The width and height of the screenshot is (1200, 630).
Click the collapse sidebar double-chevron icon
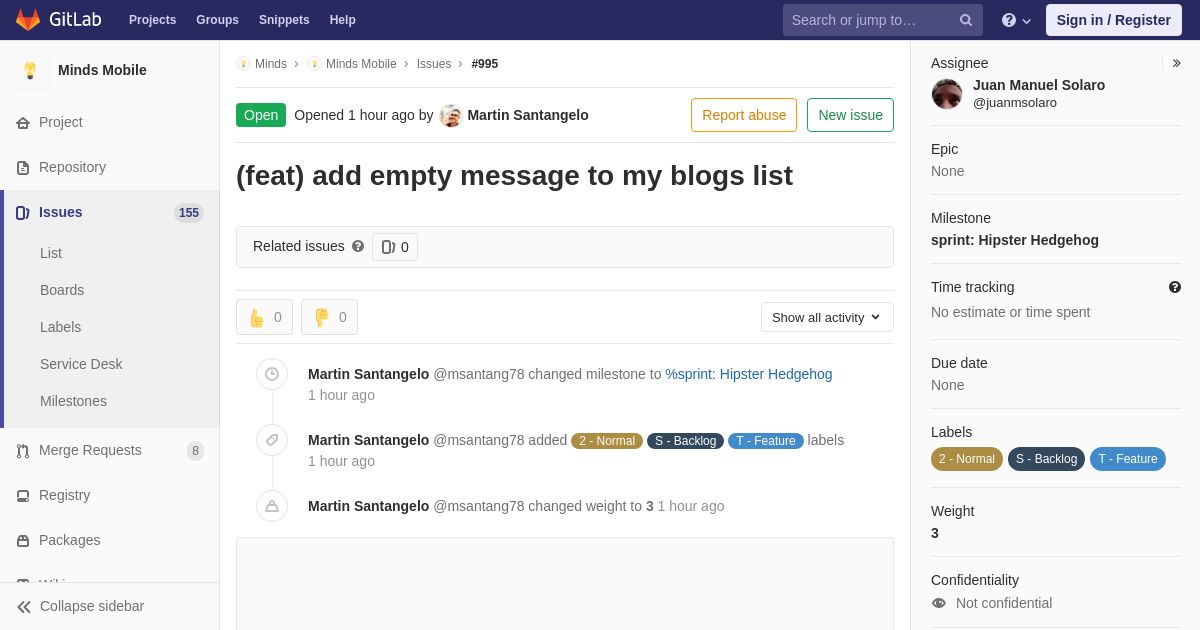coord(24,607)
